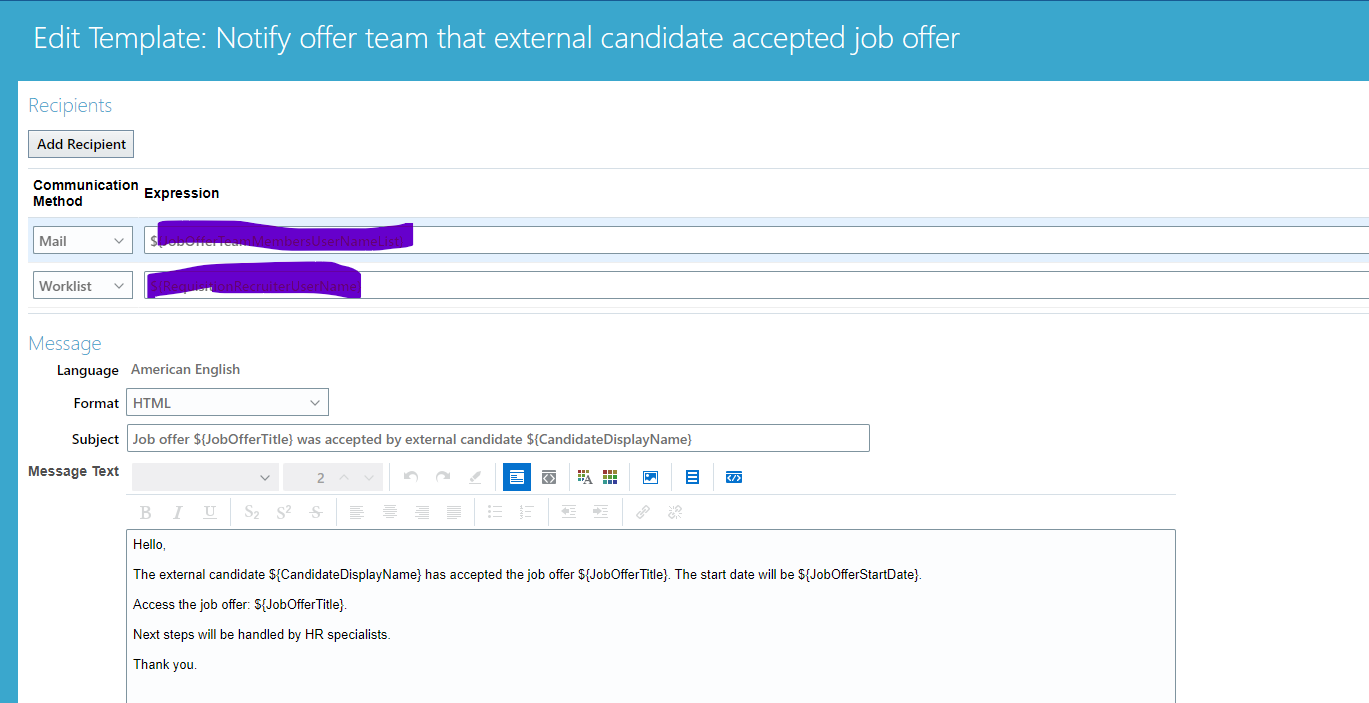Viewport: 1369px width, 703px height.
Task: Toggle underline formatting
Action: (x=210, y=511)
